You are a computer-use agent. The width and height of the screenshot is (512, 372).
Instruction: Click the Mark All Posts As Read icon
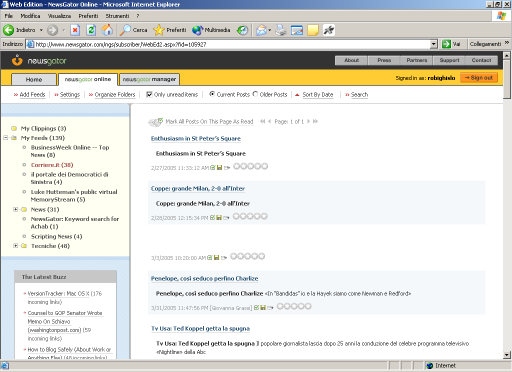point(156,122)
